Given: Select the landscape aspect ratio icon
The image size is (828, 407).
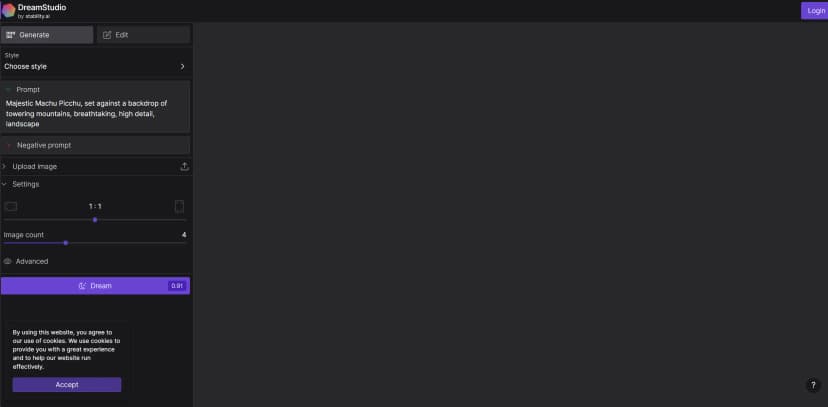Looking at the screenshot, I should tap(11, 206).
